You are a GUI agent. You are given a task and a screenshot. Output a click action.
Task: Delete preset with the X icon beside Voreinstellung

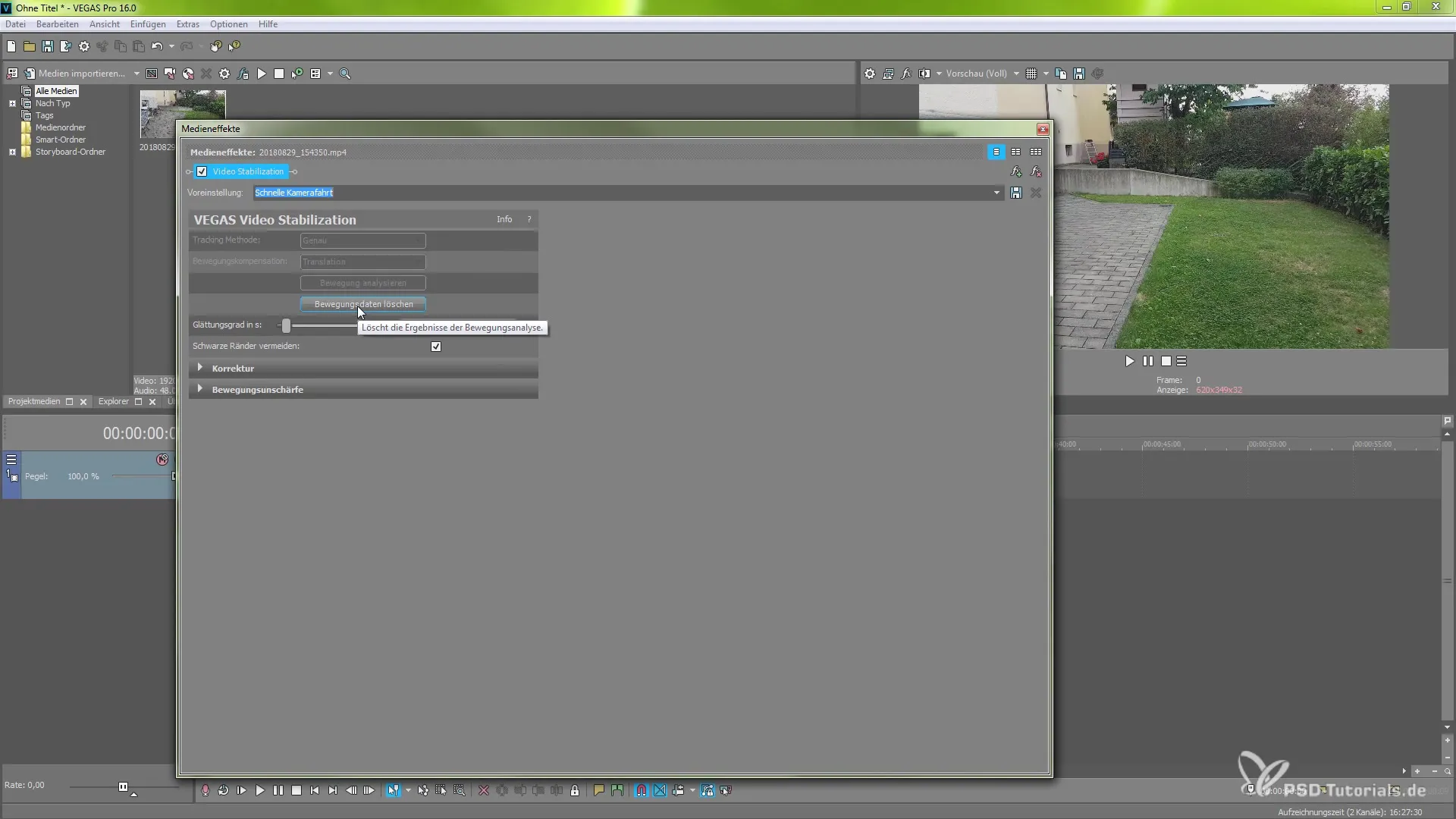[x=1036, y=193]
